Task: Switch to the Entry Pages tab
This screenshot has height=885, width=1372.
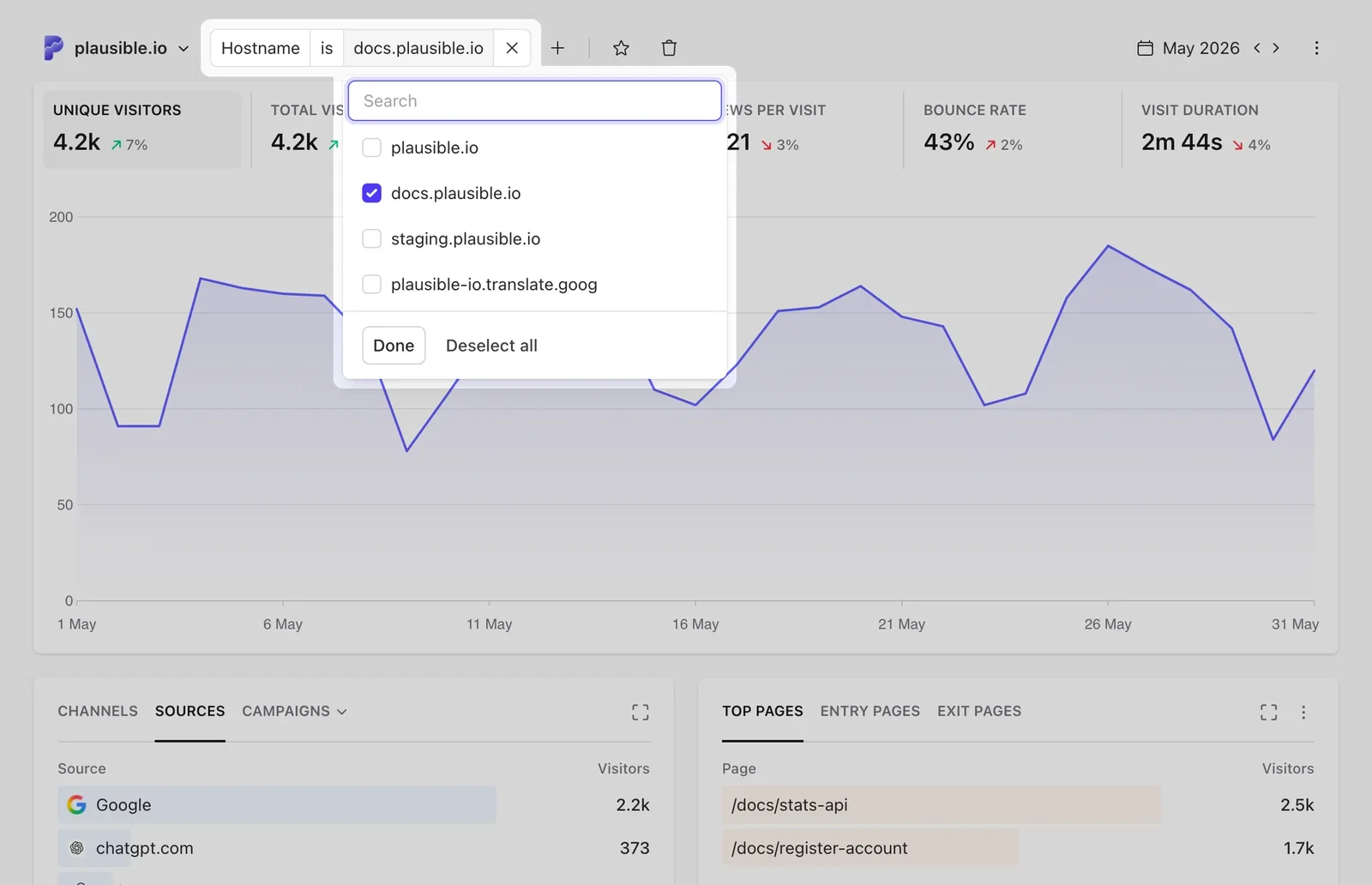Action: coord(870,711)
